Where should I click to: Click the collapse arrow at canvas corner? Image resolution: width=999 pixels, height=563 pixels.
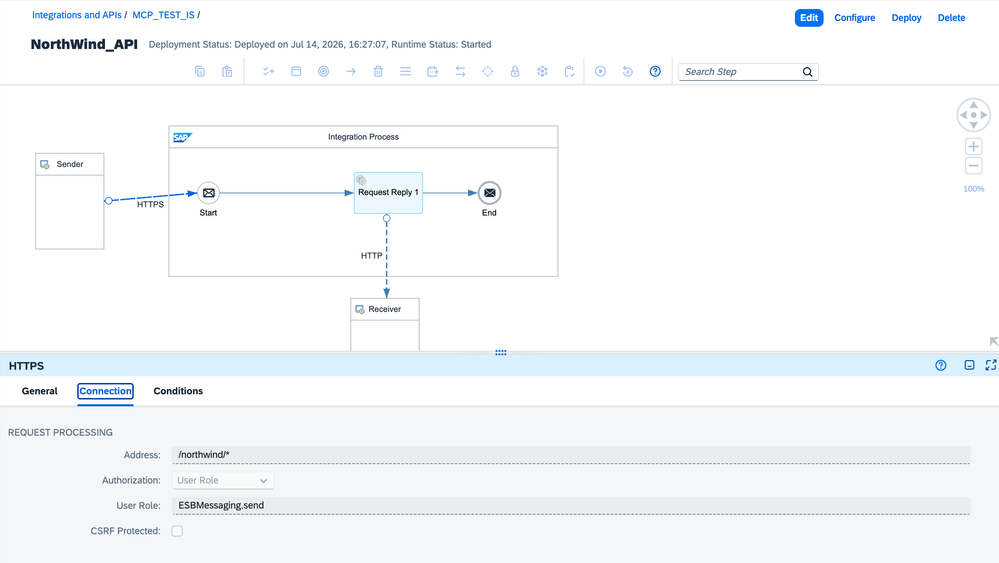[993, 342]
